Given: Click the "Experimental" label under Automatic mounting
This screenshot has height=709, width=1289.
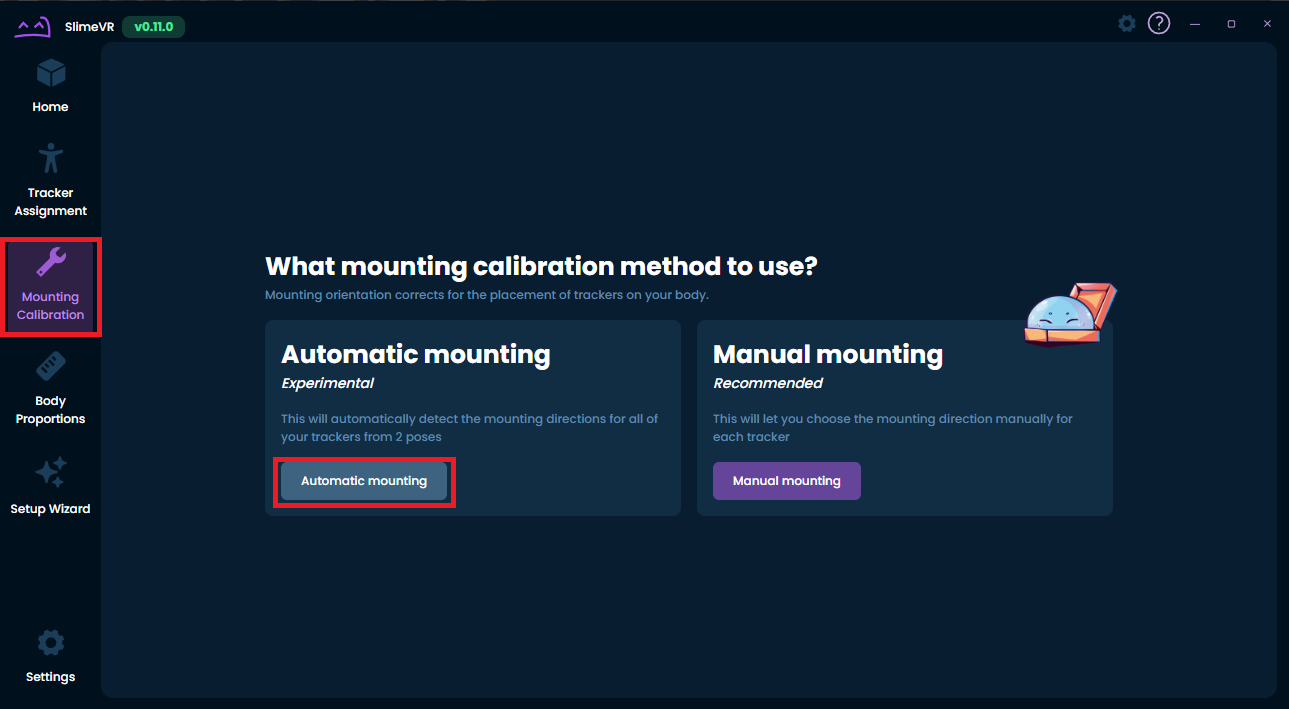Looking at the screenshot, I should (x=327, y=383).
